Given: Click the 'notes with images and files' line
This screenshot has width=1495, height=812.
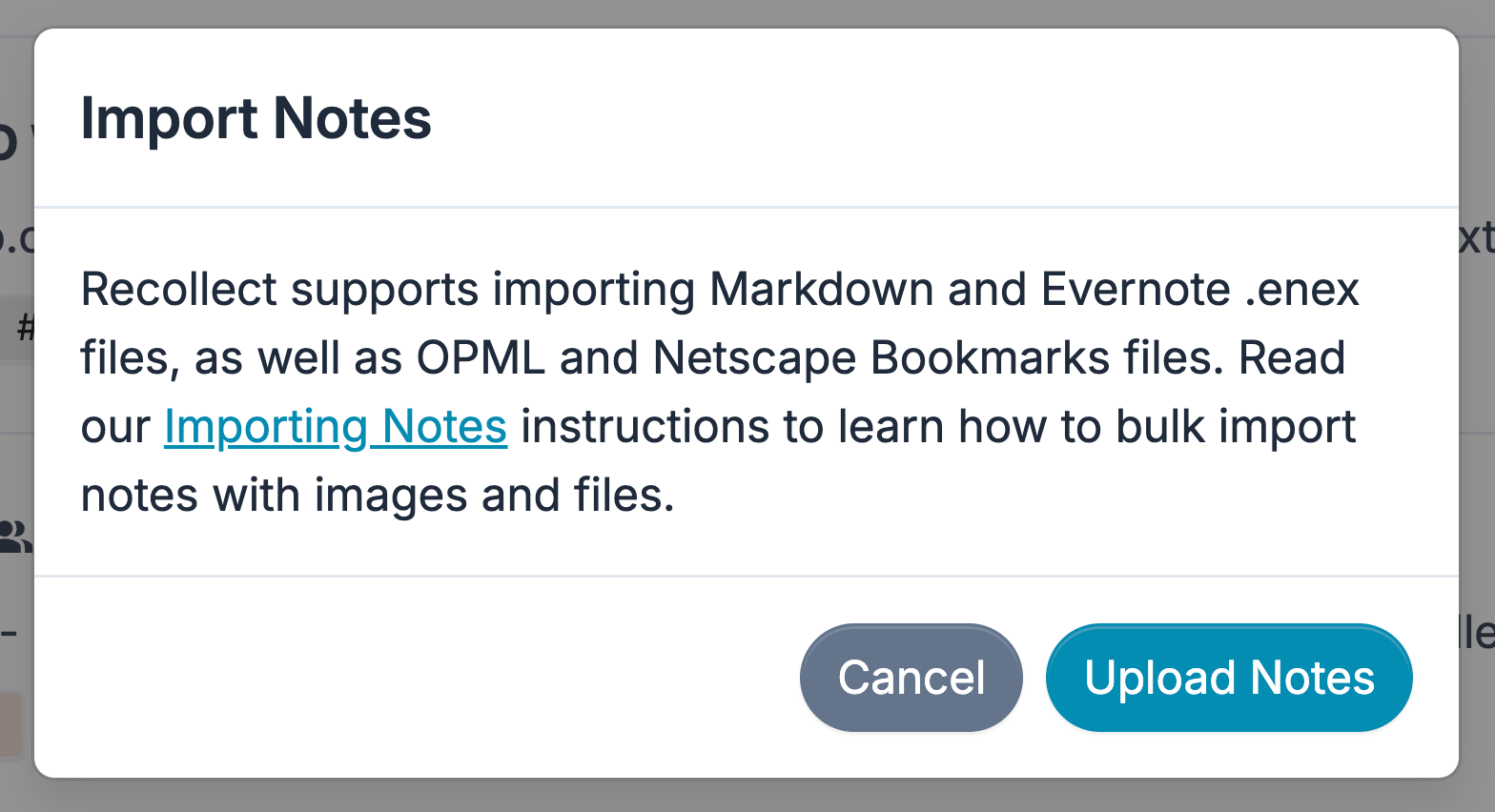Looking at the screenshot, I should point(378,496).
